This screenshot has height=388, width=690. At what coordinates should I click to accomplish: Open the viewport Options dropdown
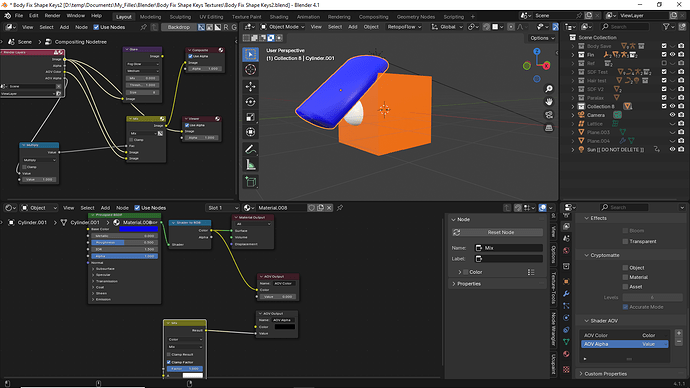[x=542, y=38]
